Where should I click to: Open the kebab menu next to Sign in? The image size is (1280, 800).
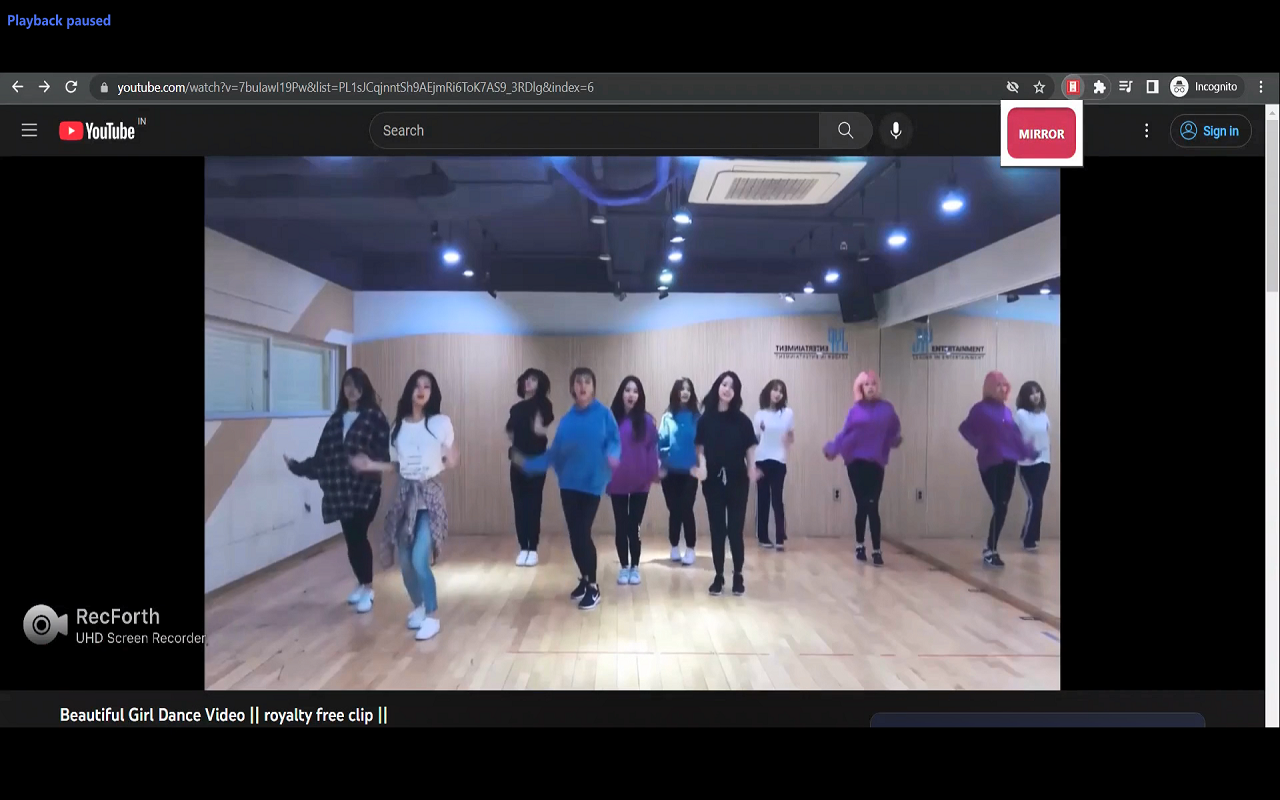point(1146,130)
